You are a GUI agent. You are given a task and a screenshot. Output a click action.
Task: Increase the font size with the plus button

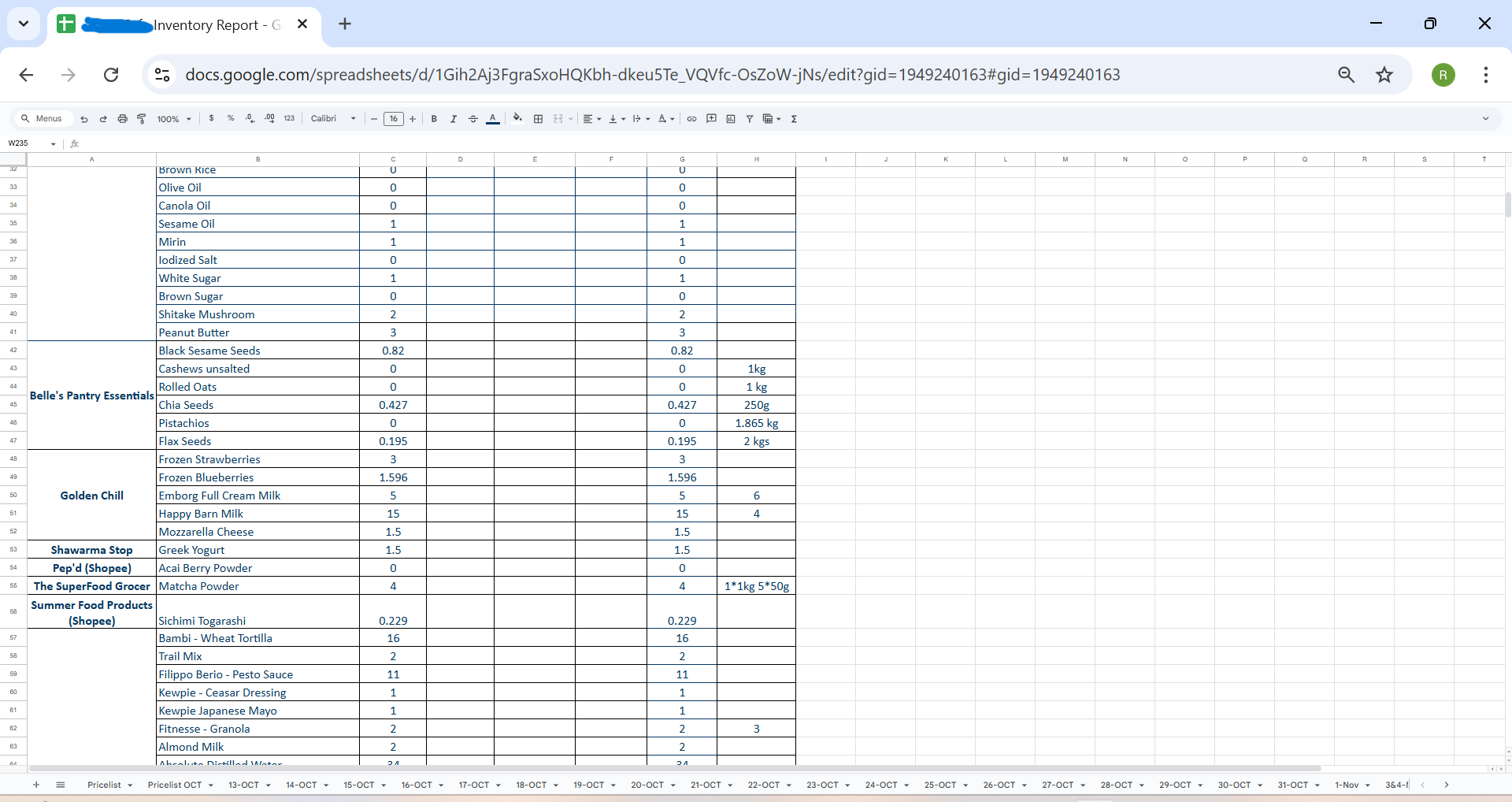(413, 119)
